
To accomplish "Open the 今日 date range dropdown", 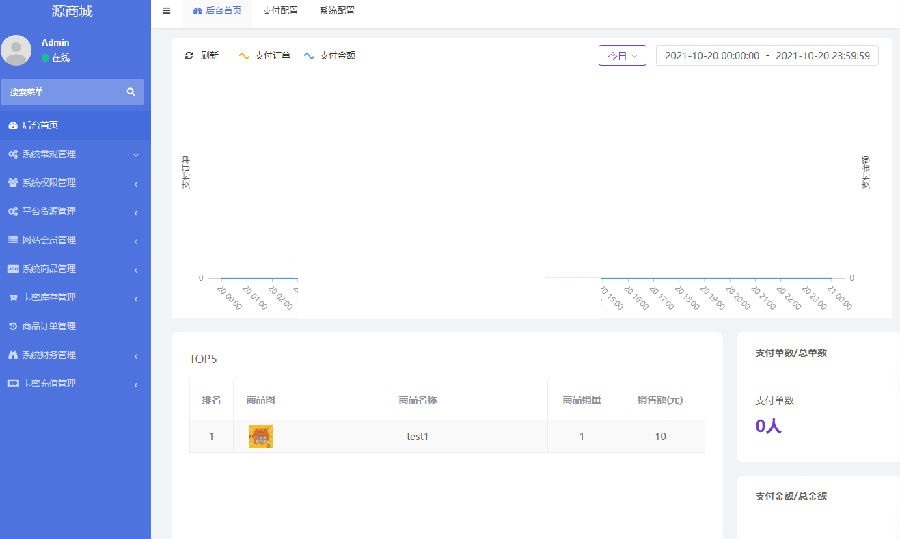I will 622,56.
